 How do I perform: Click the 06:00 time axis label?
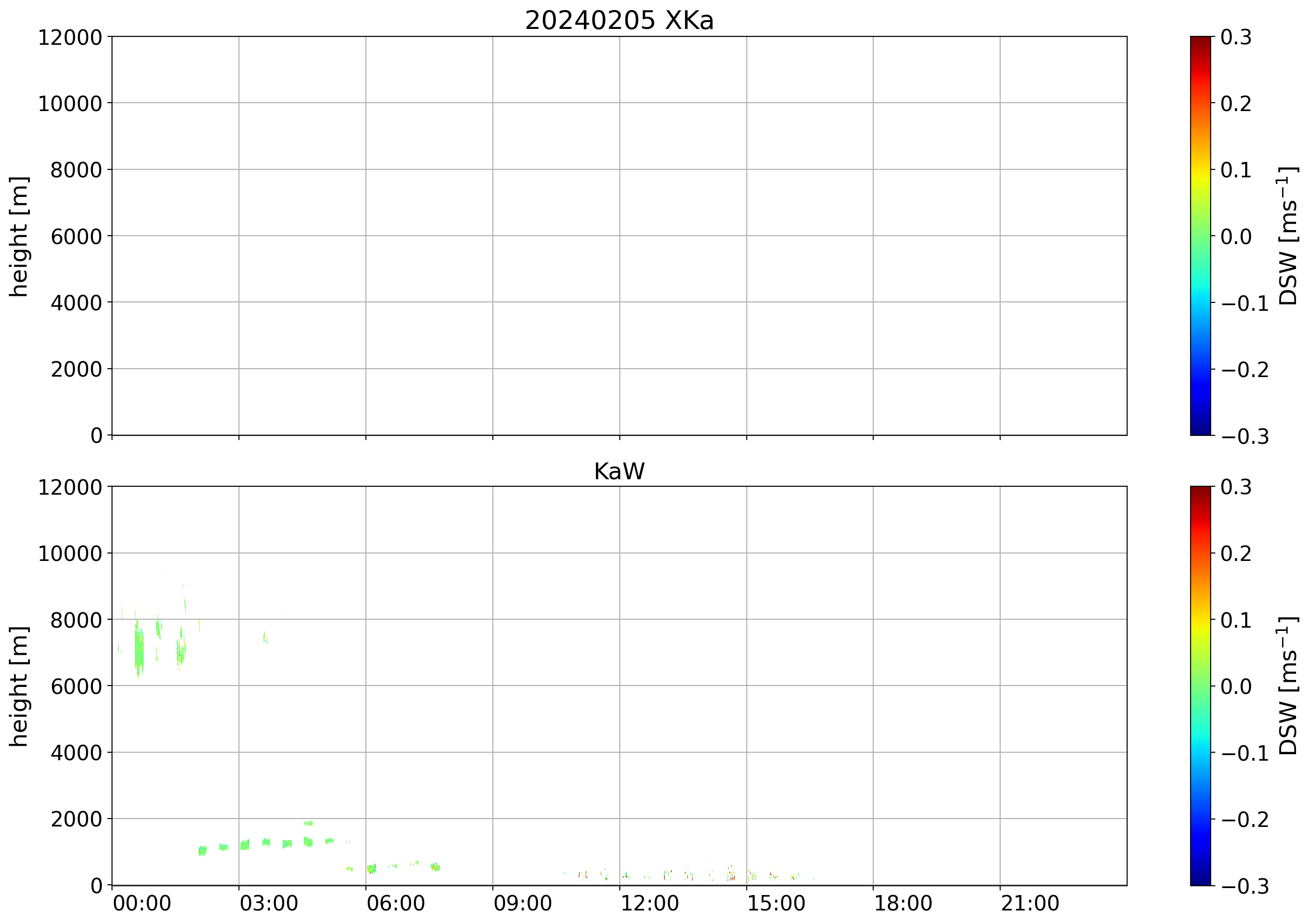(x=395, y=904)
